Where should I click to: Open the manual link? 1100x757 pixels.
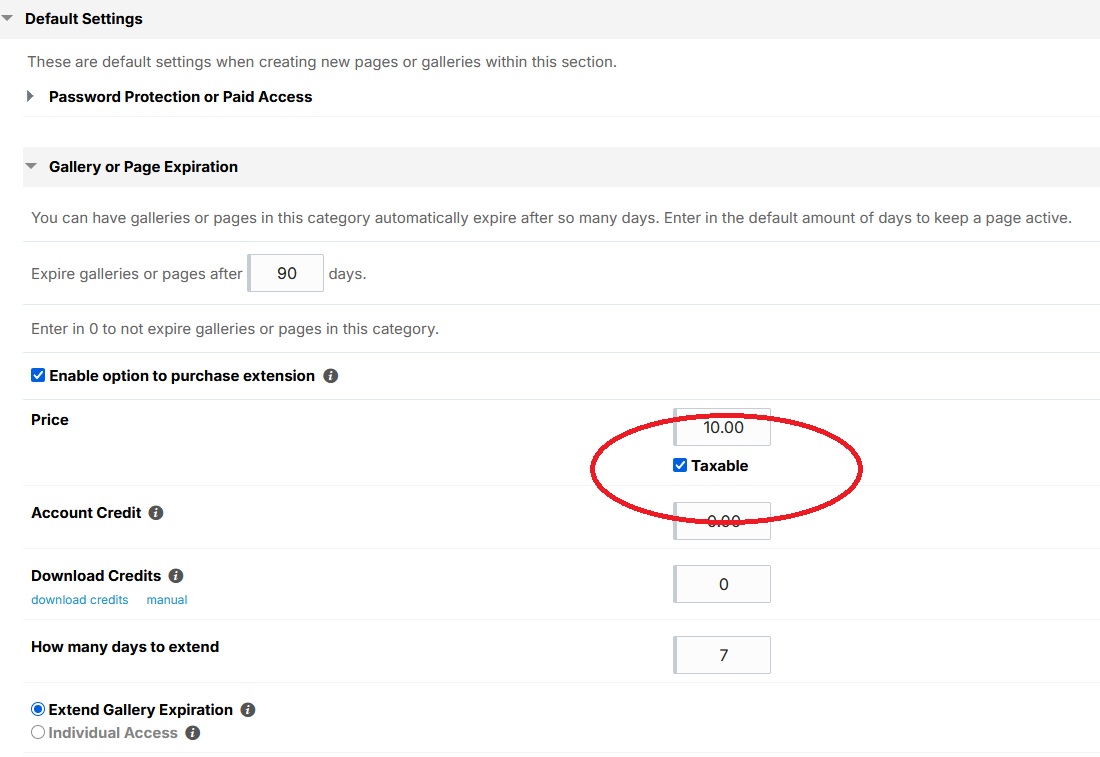pos(167,600)
